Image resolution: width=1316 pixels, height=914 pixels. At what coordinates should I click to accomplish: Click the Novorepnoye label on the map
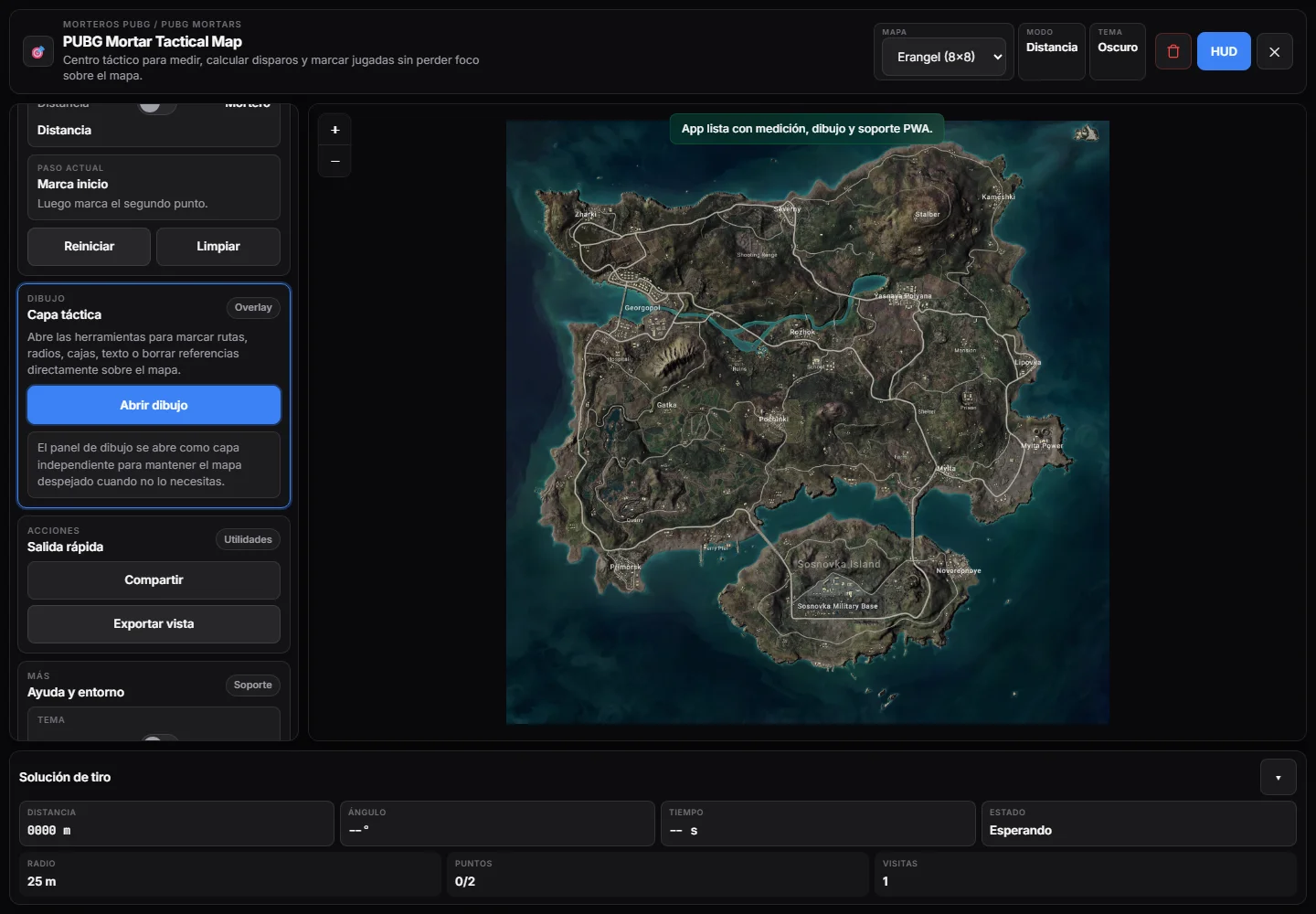959,570
